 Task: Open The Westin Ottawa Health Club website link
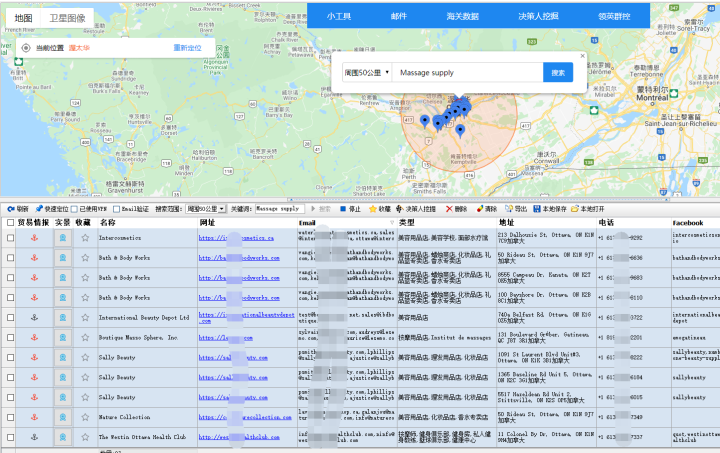click(239, 437)
